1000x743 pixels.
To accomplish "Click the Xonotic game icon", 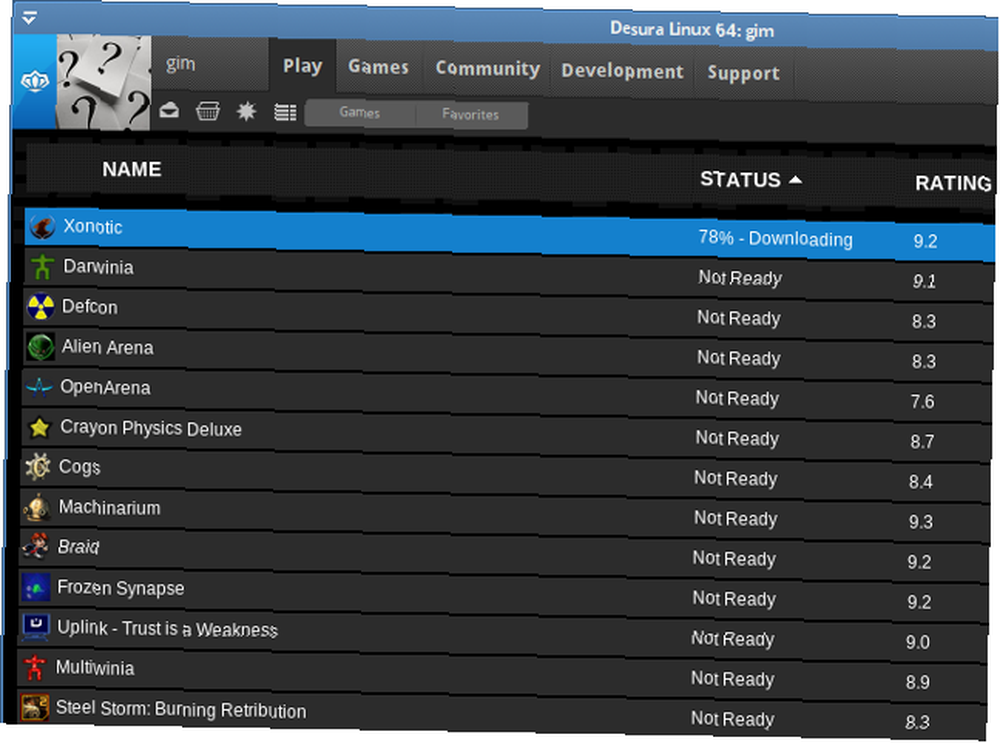I will click(x=43, y=227).
